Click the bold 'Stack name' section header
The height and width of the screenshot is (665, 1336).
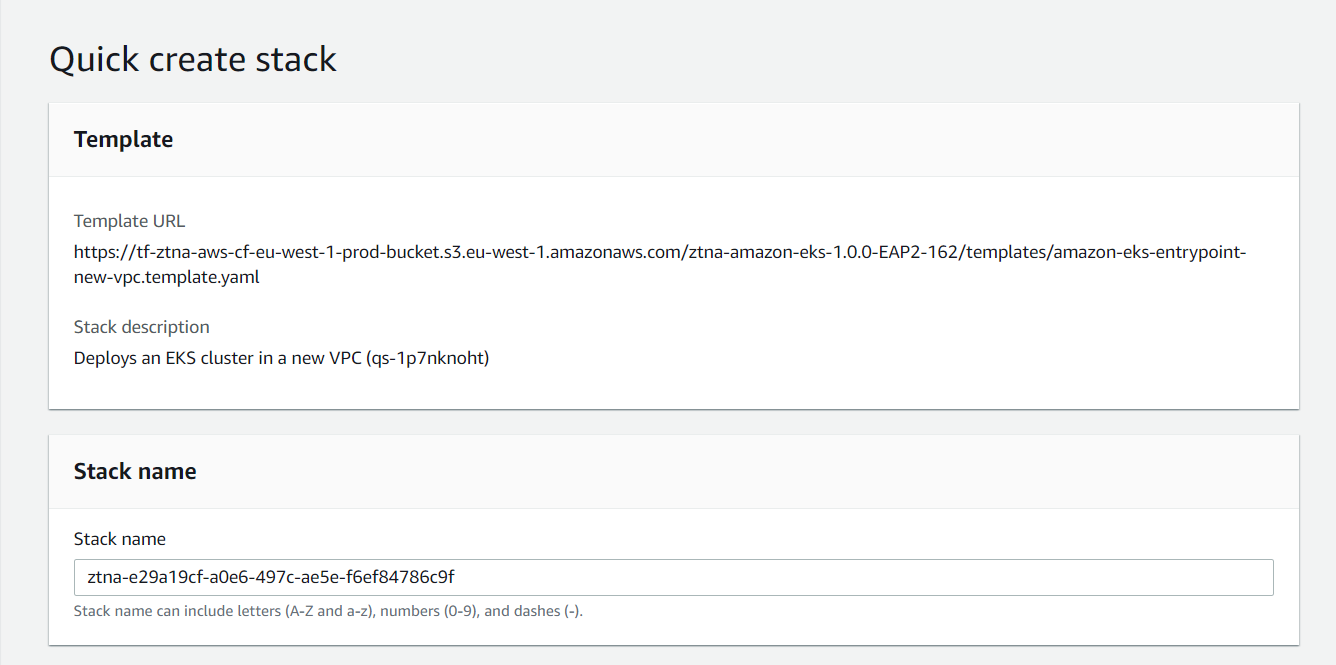(x=135, y=472)
